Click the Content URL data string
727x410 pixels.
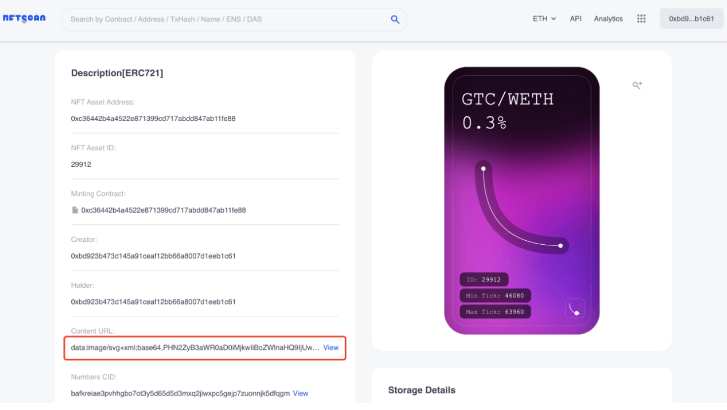coord(195,347)
